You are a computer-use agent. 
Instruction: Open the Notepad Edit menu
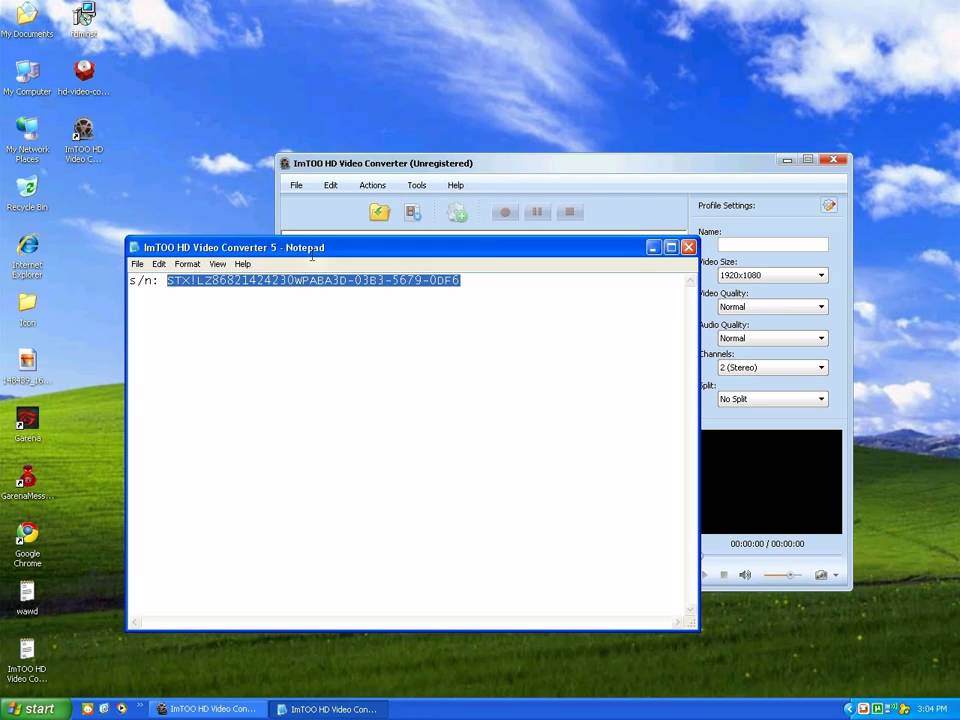click(159, 264)
